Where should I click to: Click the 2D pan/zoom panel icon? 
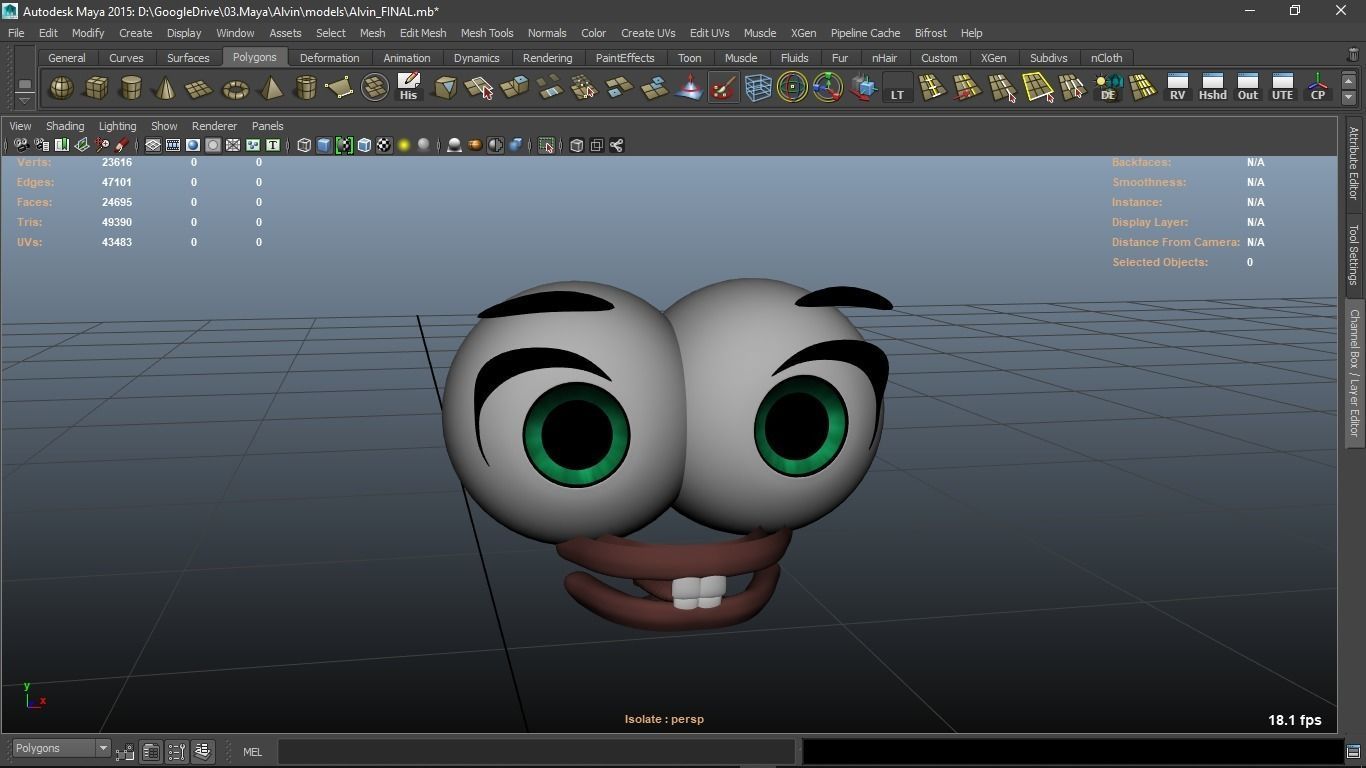tap(101, 145)
